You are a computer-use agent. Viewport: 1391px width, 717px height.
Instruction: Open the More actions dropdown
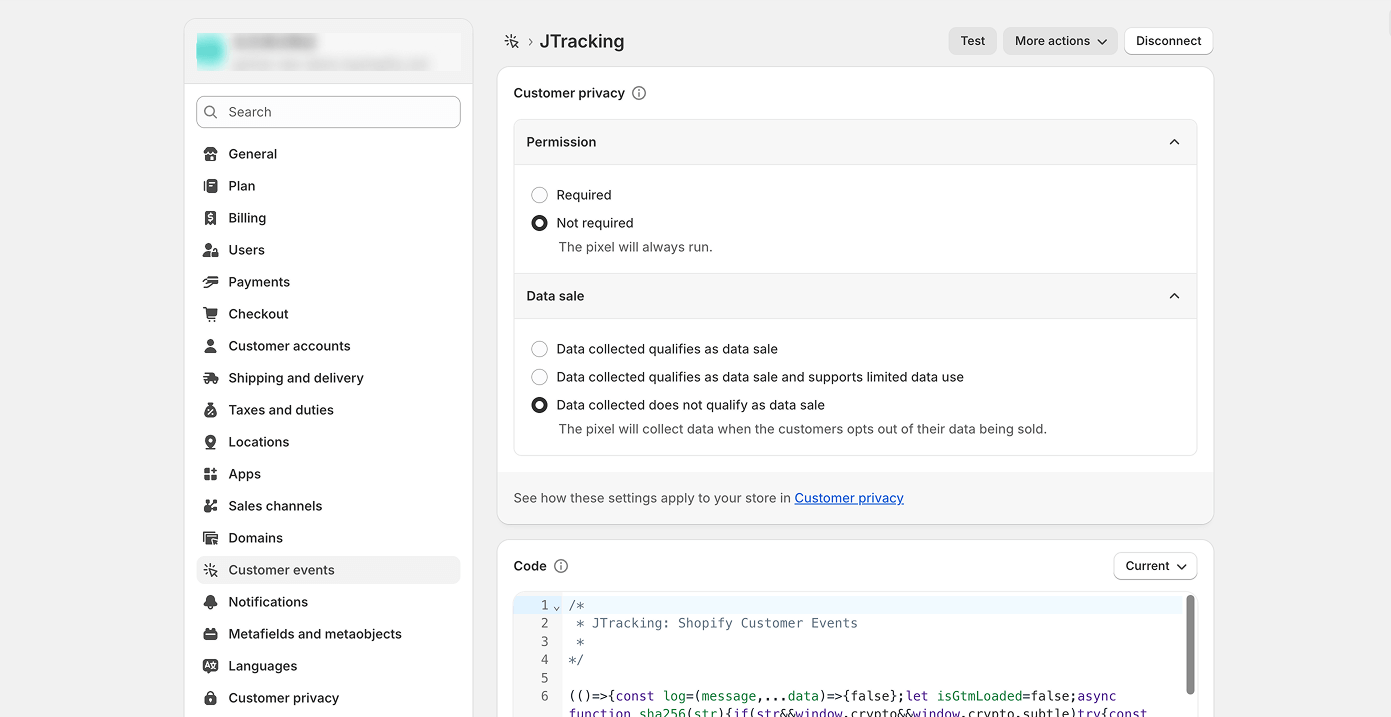[1060, 41]
